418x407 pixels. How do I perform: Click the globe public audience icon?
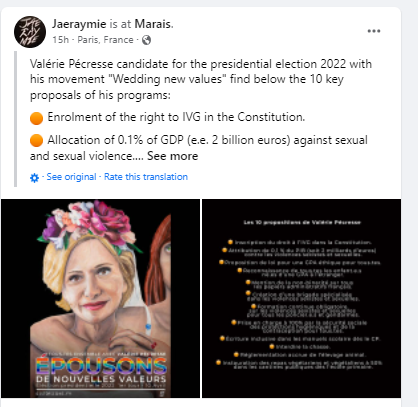pyautogui.click(x=146, y=40)
